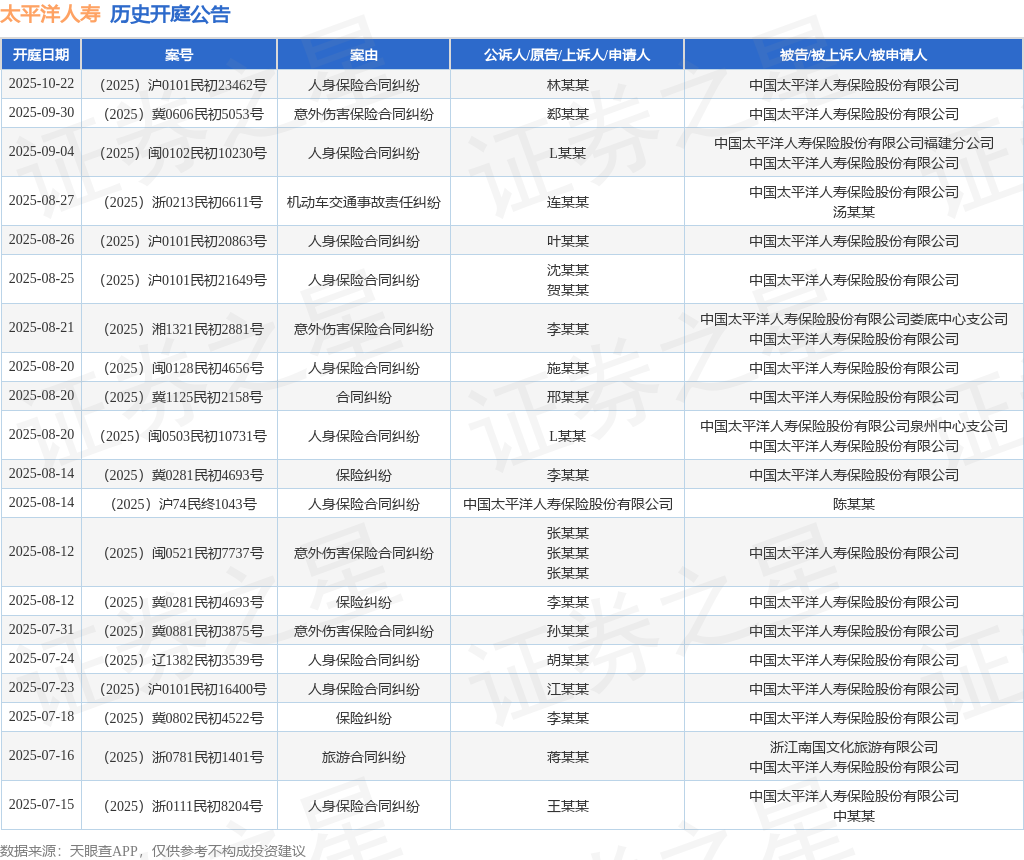Select the date 2025-07-24
Image resolution: width=1024 pixels, height=860 pixels.
click(41, 658)
